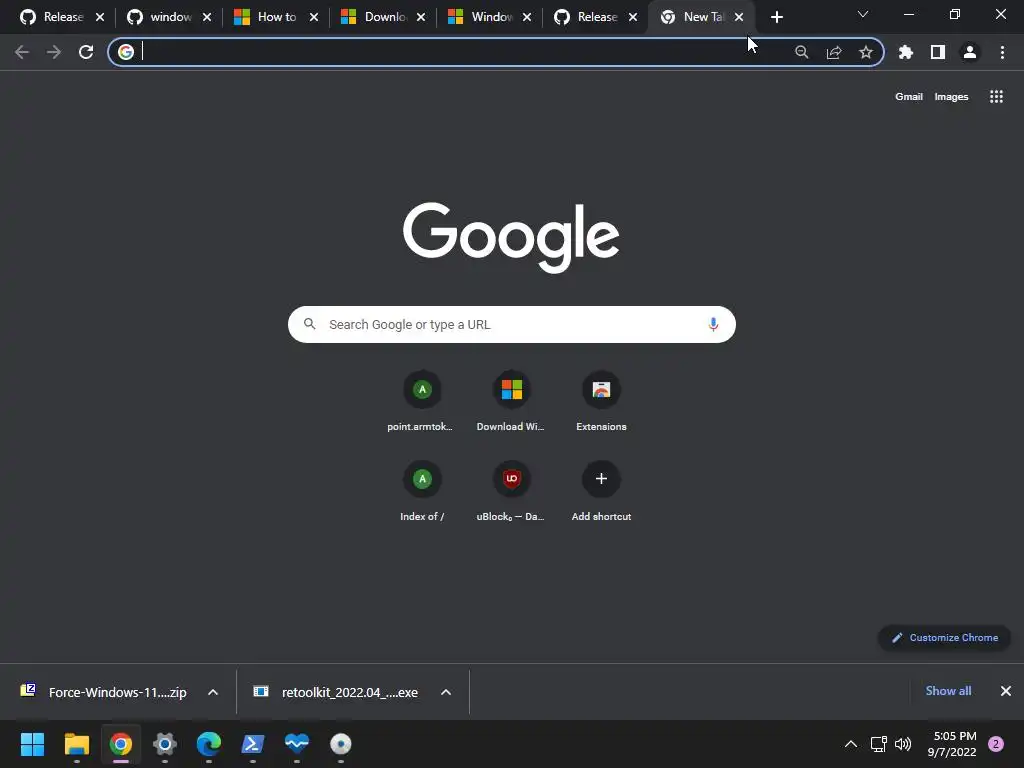Open the Extensions puzzle icon

[x=906, y=52]
